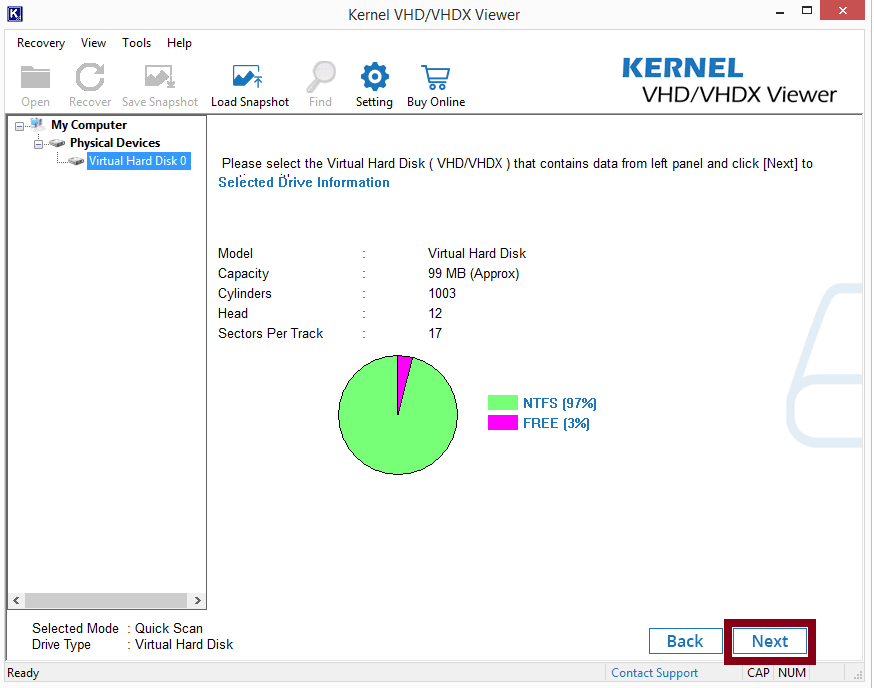Click the CAP status bar indicator
Image resolution: width=874 pixels, height=688 pixels.
click(758, 673)
